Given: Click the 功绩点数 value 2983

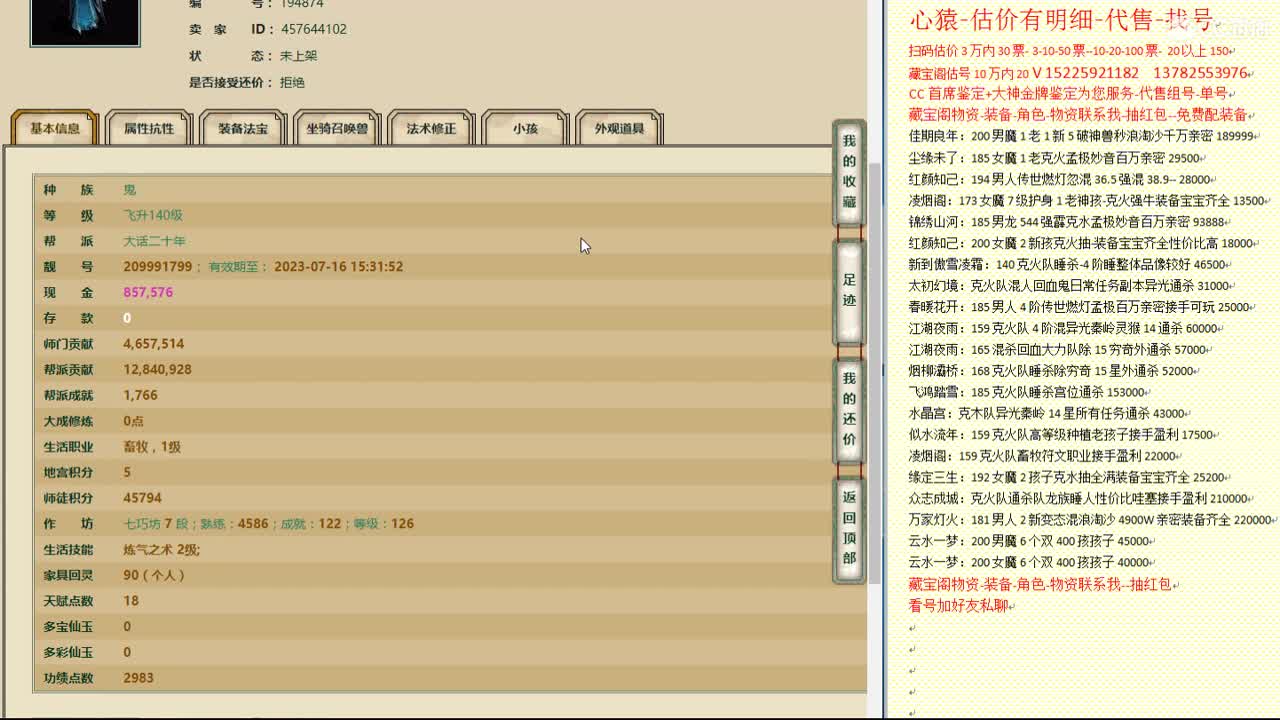Looking at the screenshot, I should (139, 678).
